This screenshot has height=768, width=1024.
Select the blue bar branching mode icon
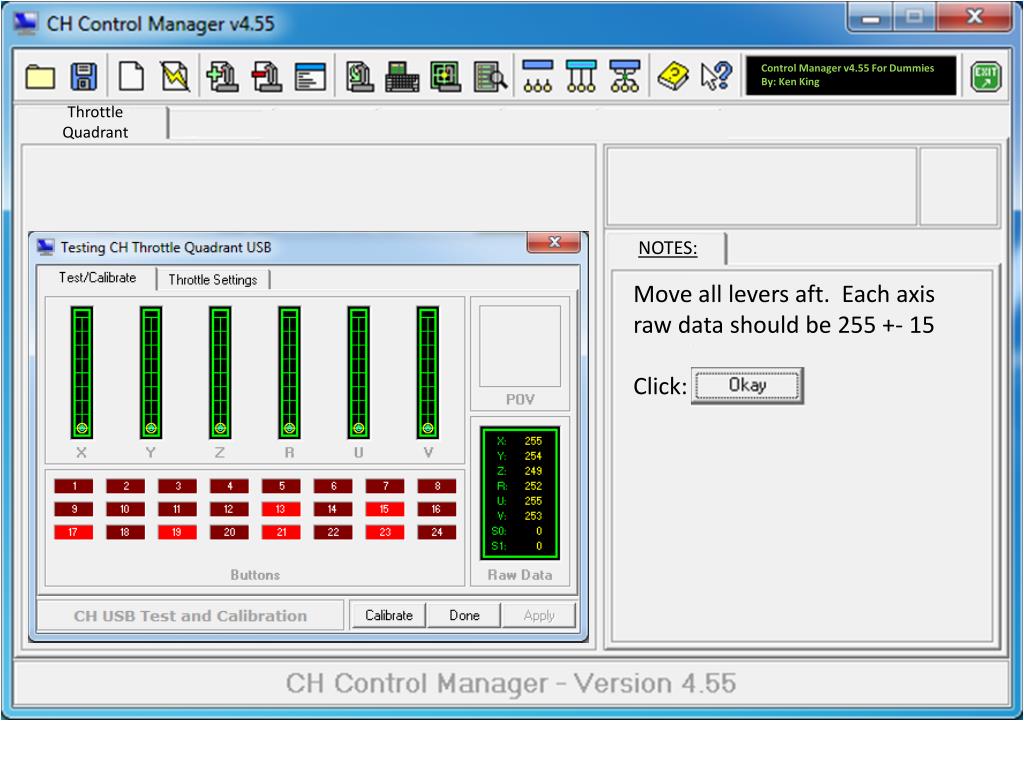625,76
